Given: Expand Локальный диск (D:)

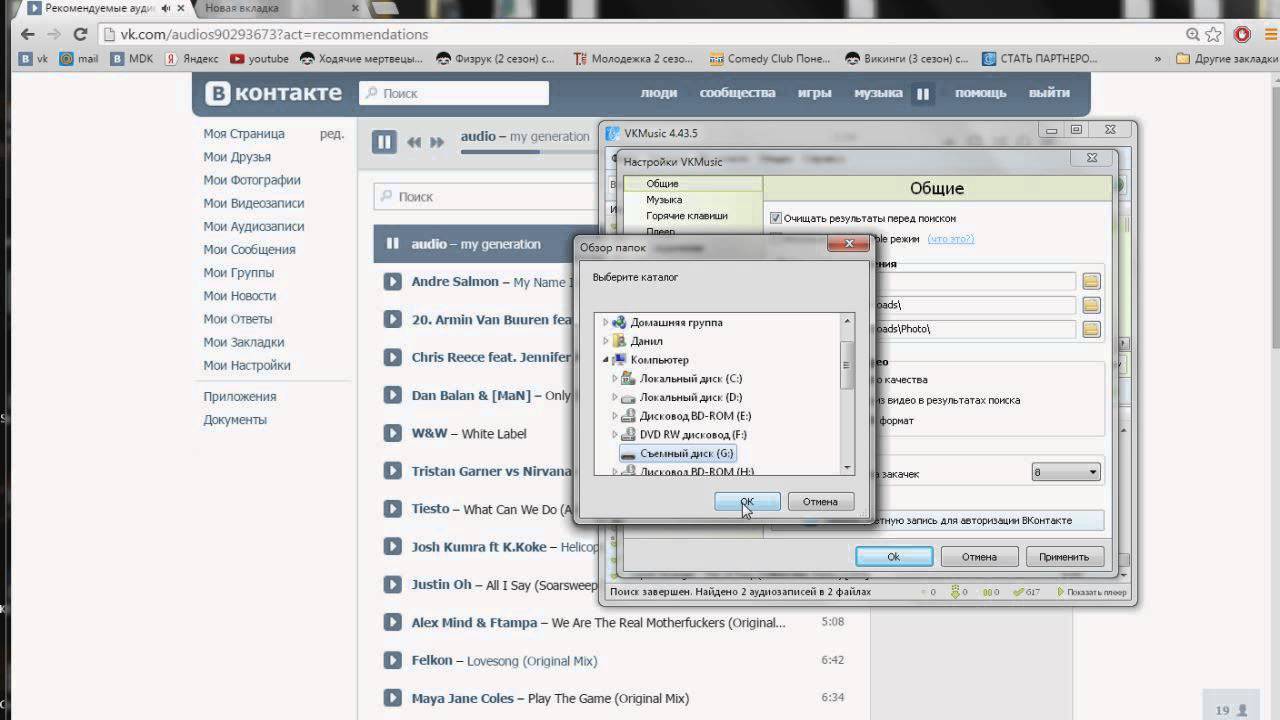Looking at the screenshot, I should pos(615,398).
